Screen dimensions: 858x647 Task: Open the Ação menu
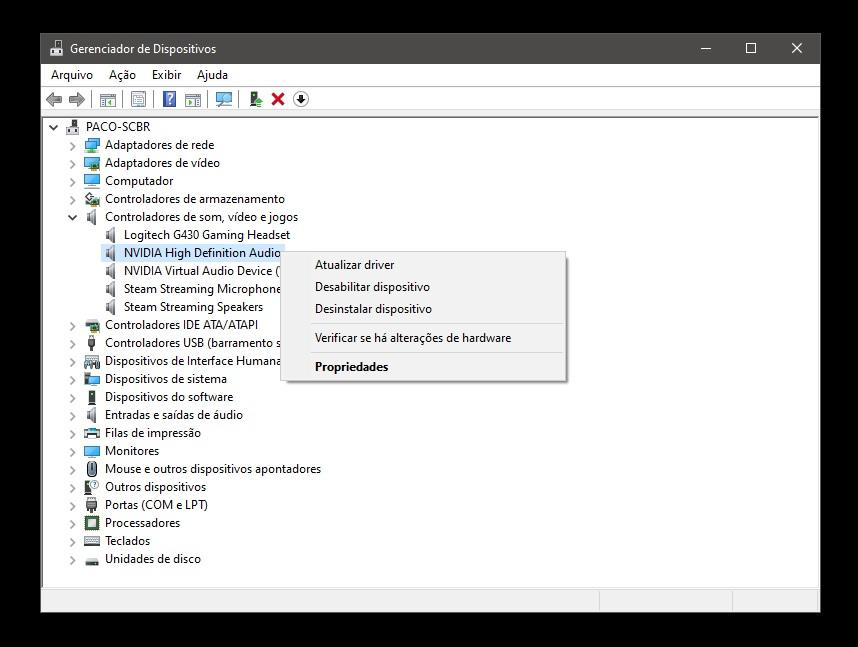[x=122, y=75]
